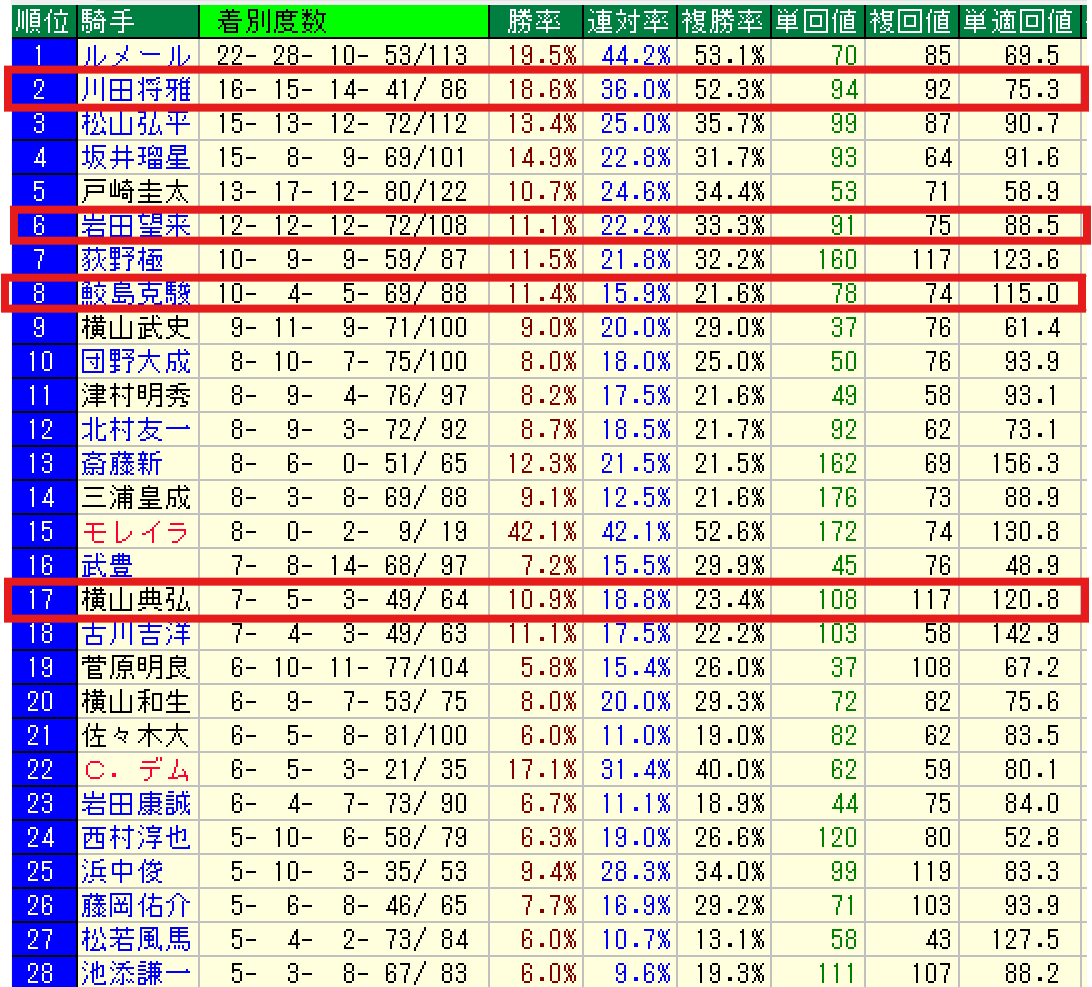This screenshot has height=987, width=1092.
Task: Open jockey ルメール's link
Action: pos(135,56)
